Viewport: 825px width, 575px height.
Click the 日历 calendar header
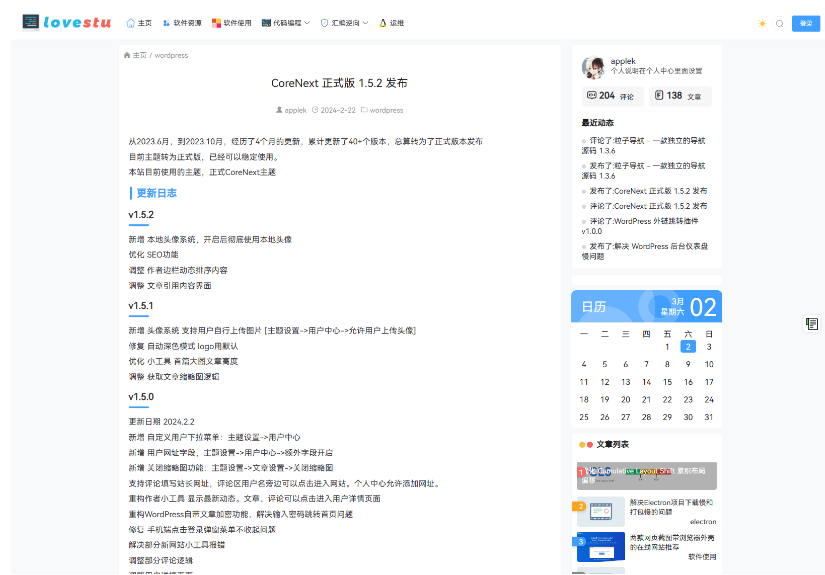(593, 307)
